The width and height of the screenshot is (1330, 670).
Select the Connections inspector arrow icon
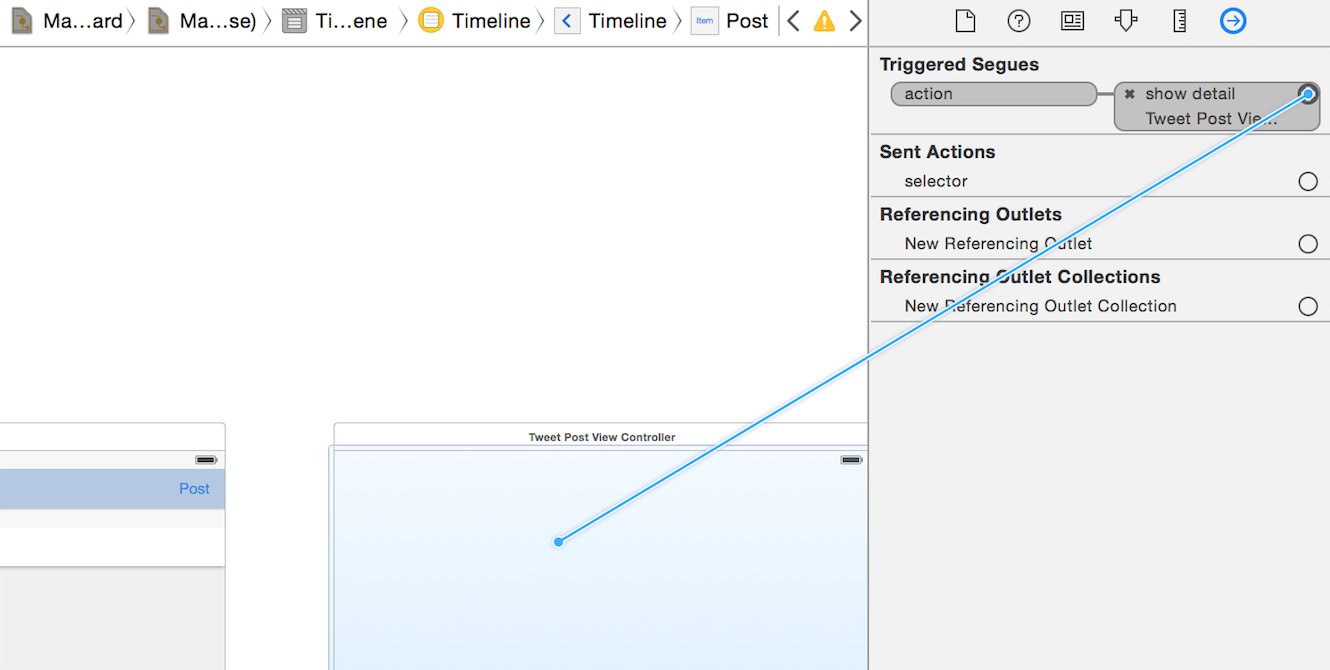[x=1233, y=20]
